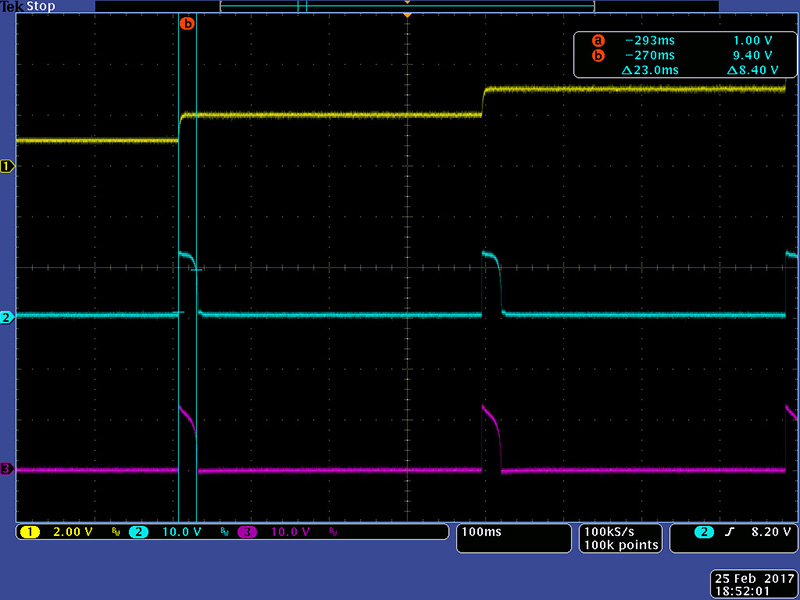Click the Δ23.0ms cursor delta time value
The width and height of the screenshot is (800, 600).
tap(648, 70)
